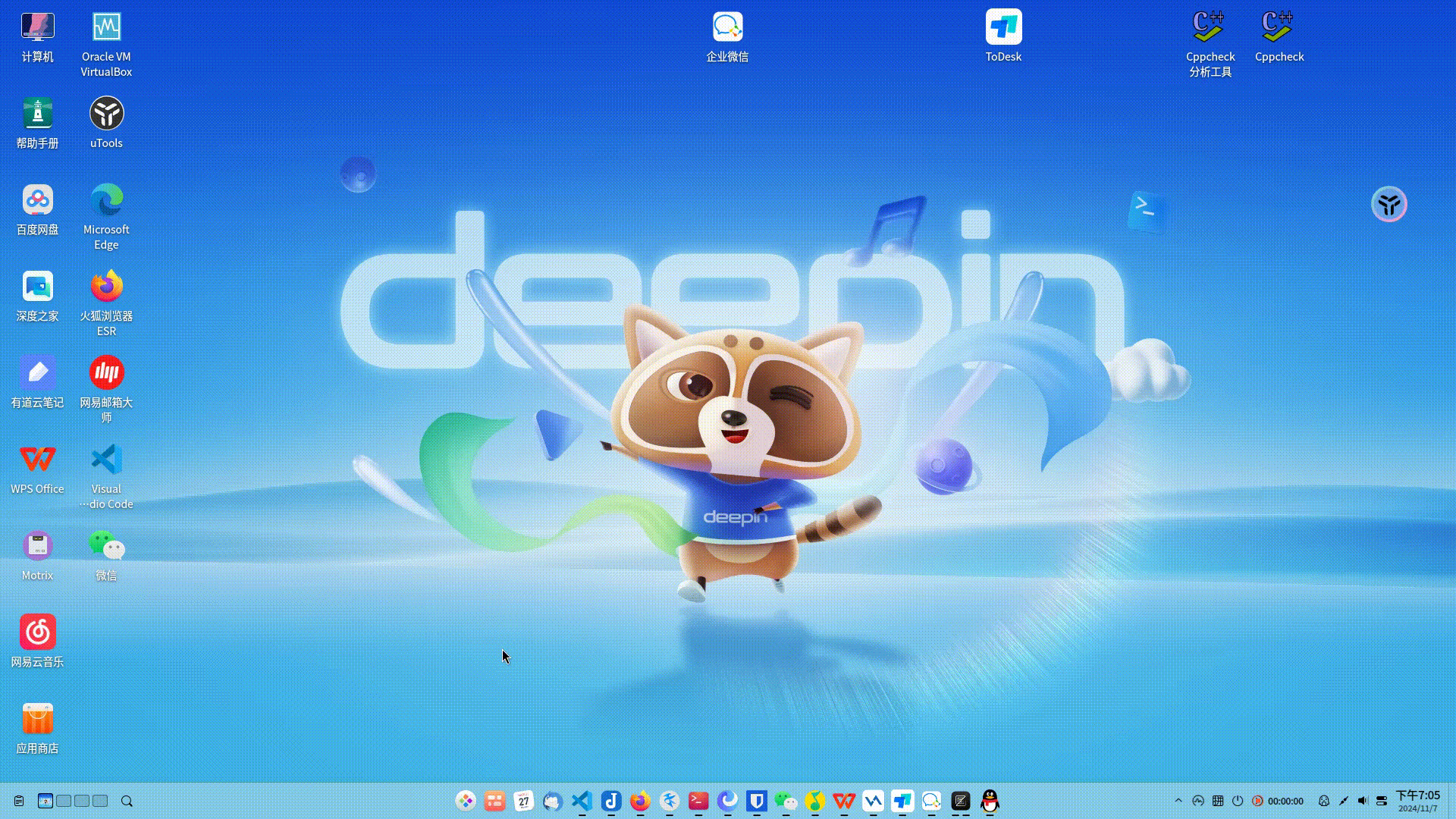Select the 网易云音乐 desktop icon
This screenshot has height=819, width=1456.
tap(37, 642)
